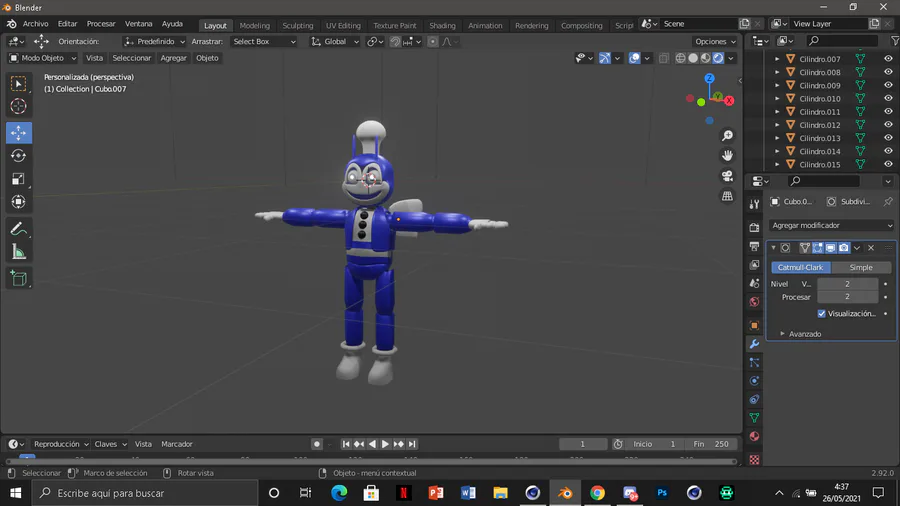Click the Nivel viewport value field
The image size is (900, 506).
[847, 284]
